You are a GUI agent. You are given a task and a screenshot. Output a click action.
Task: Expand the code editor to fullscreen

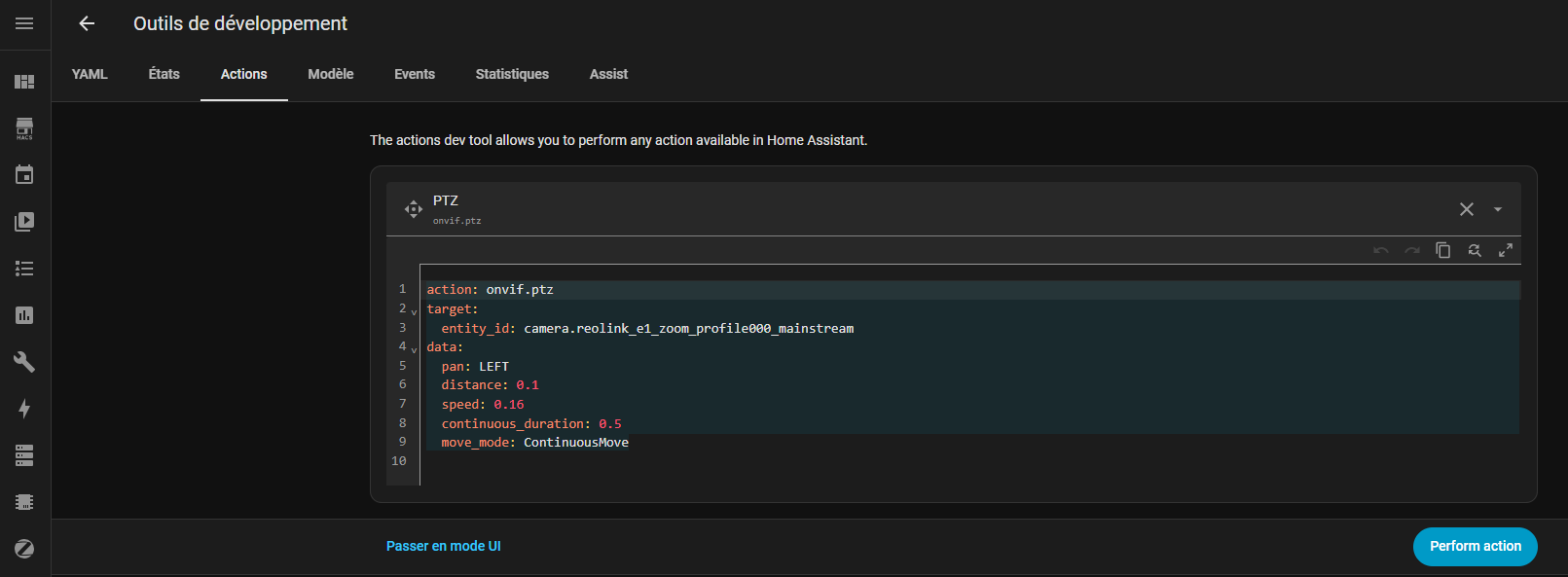(1506, 250)
